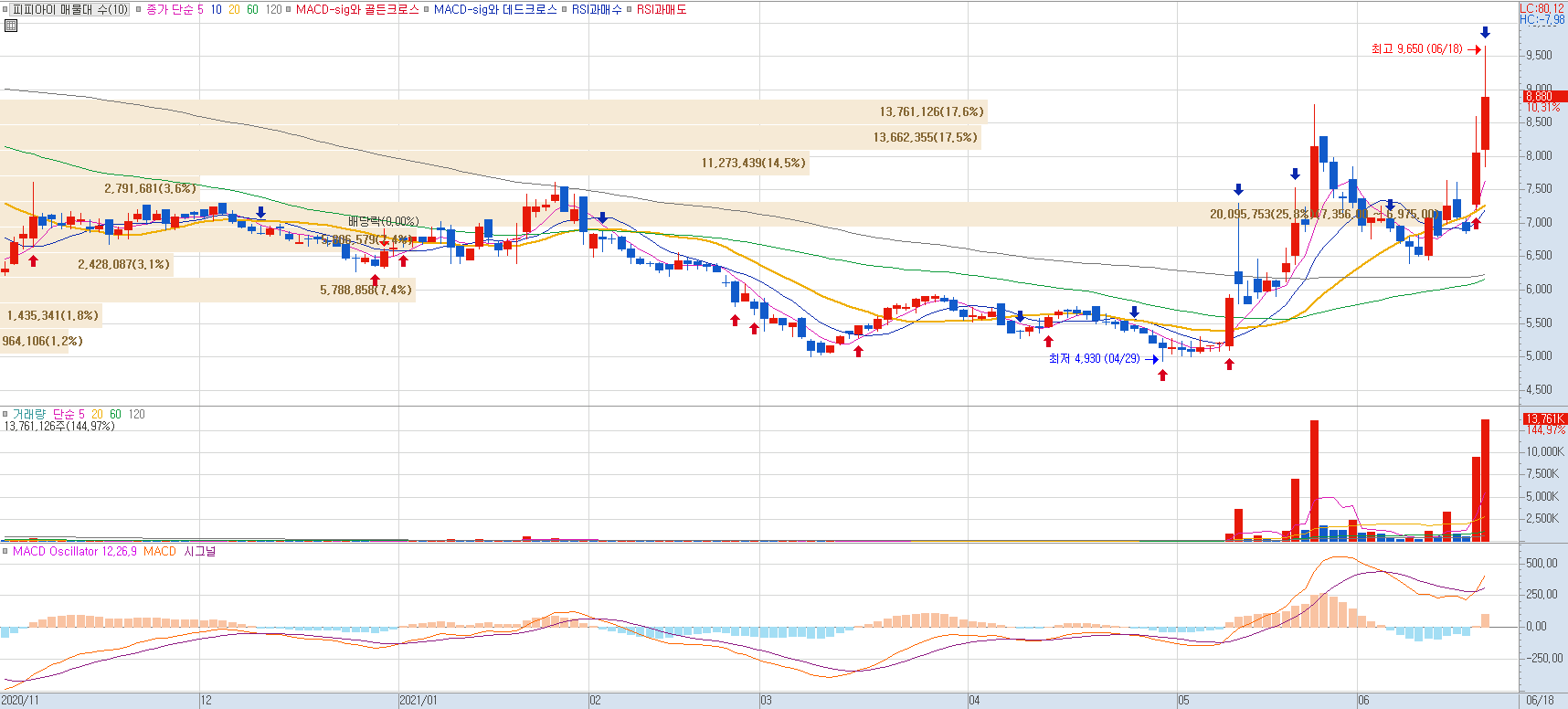Pick the 5-day price moving average label

tap(200, 9)
